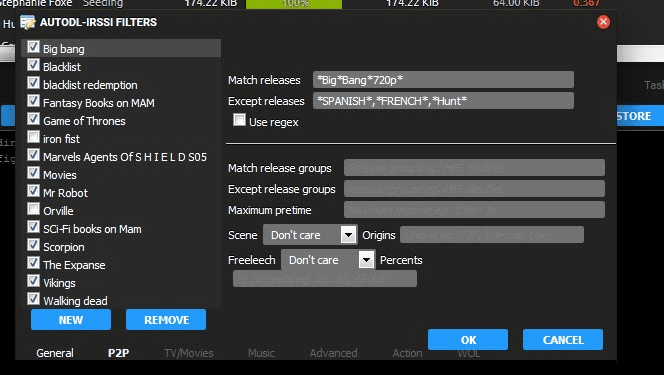This screenshot has height=375, width=664.
Task: Click the CANCEL button
Action: coord(563,340)
